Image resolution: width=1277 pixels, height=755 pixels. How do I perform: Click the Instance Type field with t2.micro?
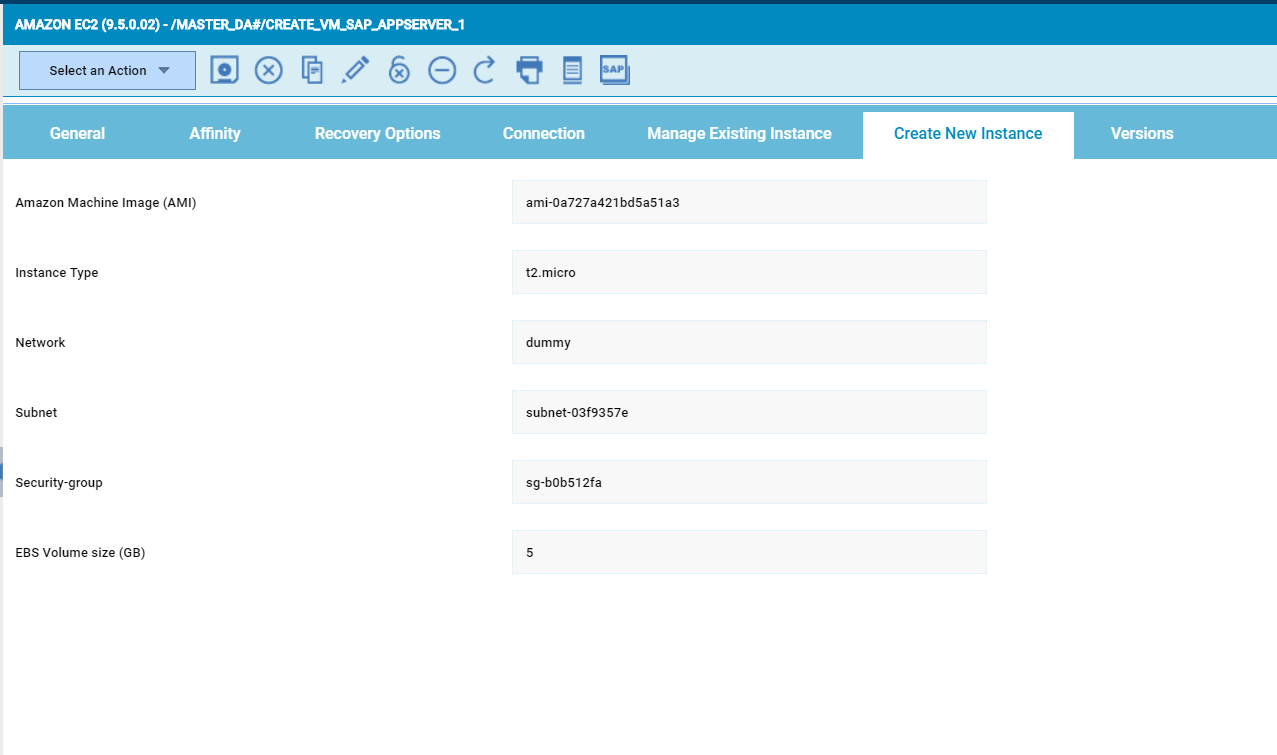pyautogui.click(x=749, y=272)
